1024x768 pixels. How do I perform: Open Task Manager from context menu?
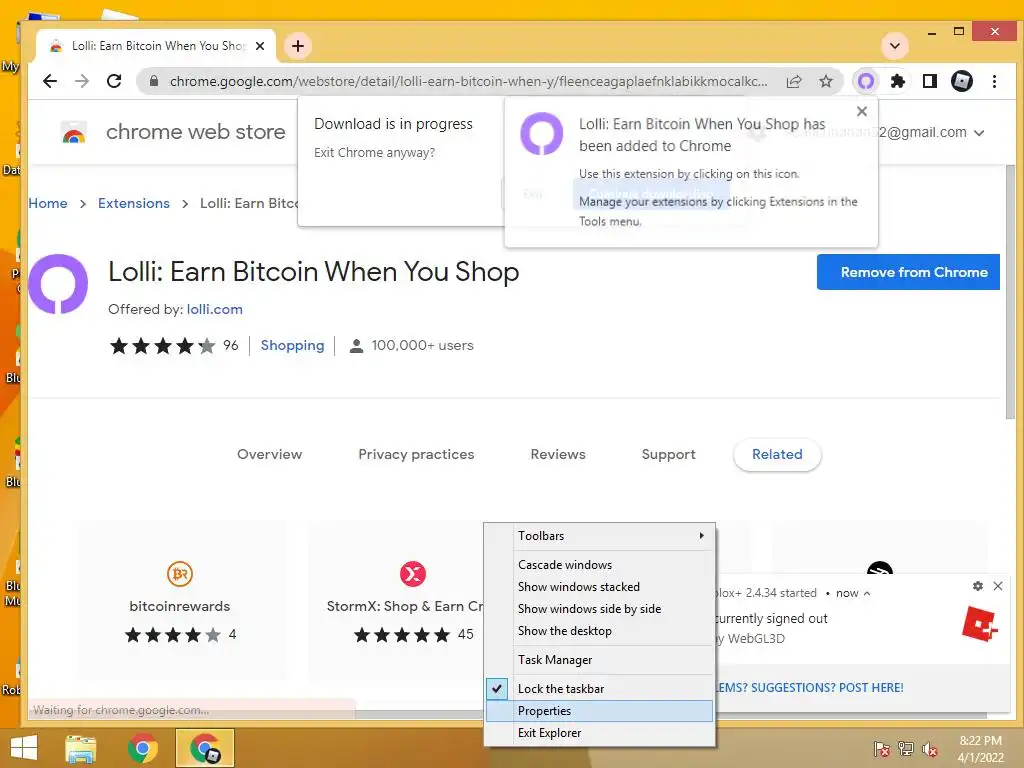(600, 660)
